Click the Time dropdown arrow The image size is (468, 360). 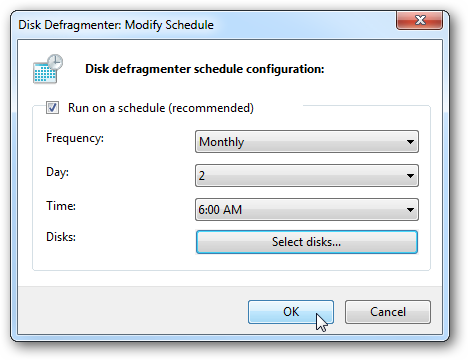[410, 210]
